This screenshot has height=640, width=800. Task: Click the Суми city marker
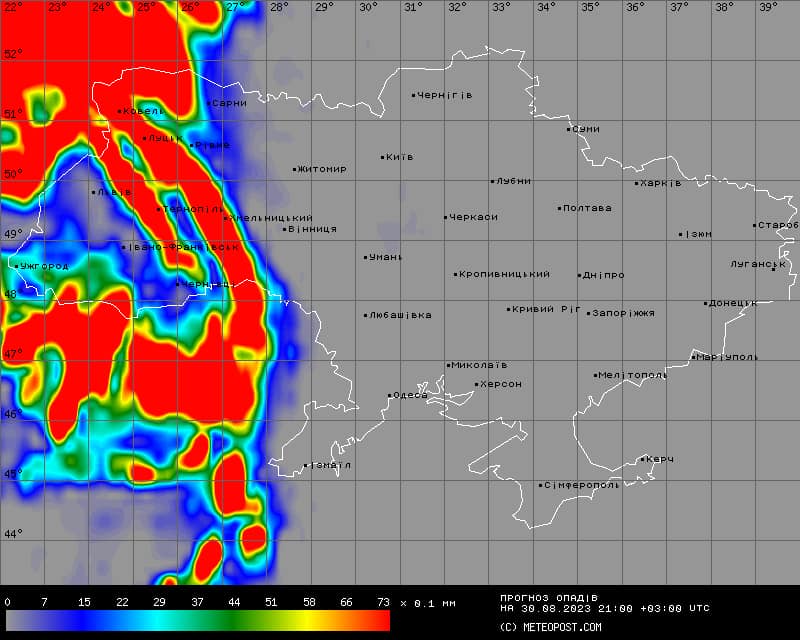pos(569,129)
